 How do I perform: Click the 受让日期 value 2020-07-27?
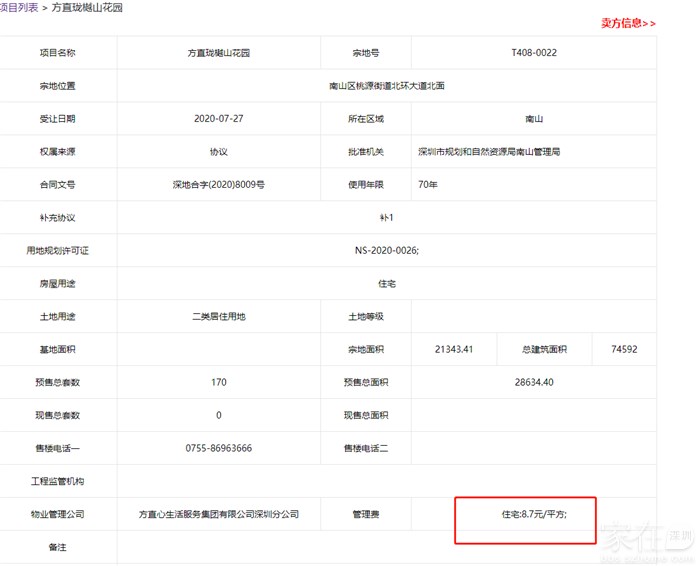[219, 119]
